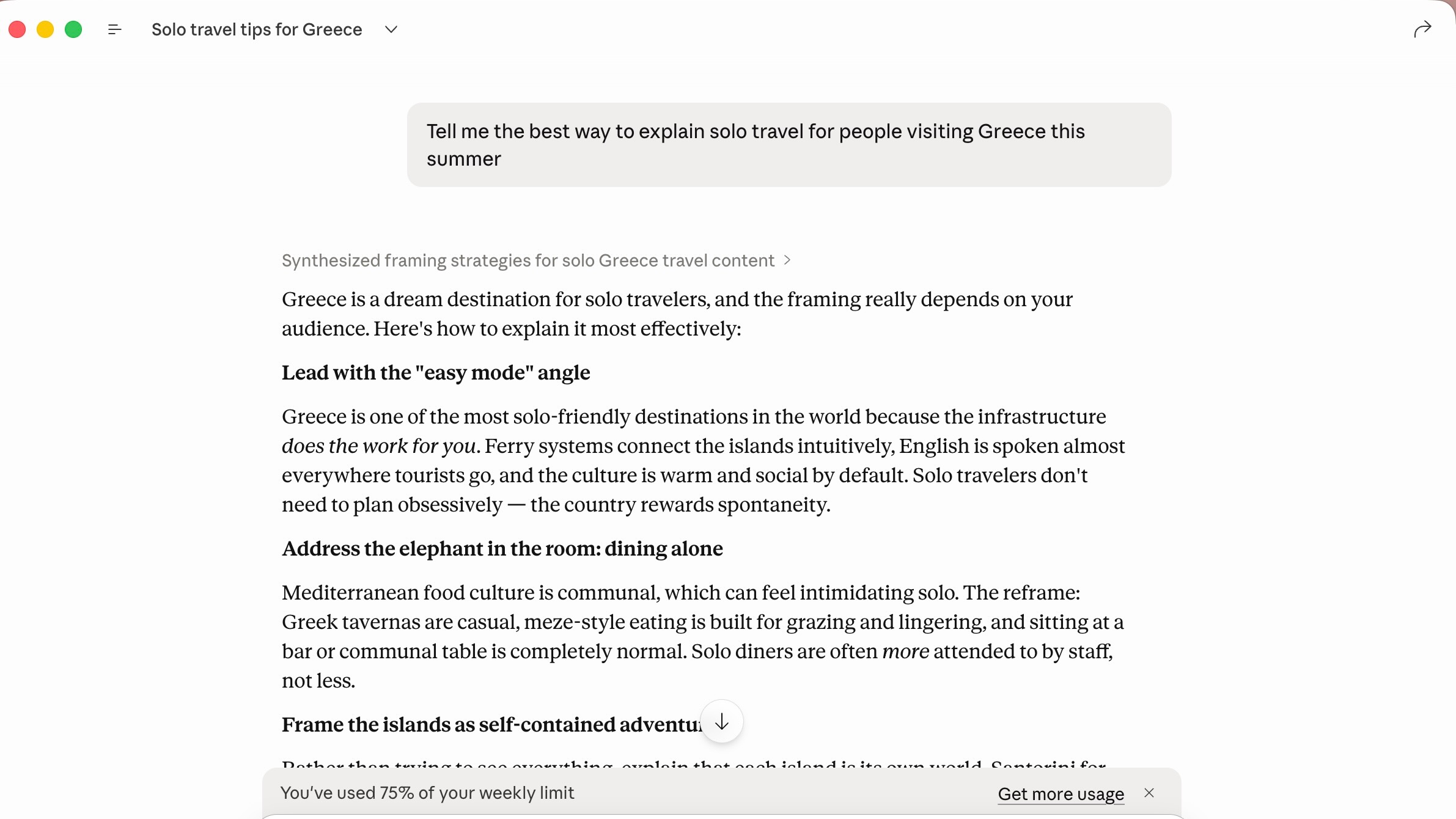Image resolution: width=1456 pixels, height=819 pixels.
Task: Click the "Lead with the easy mode angle" heading
Action: click(436, 372)
